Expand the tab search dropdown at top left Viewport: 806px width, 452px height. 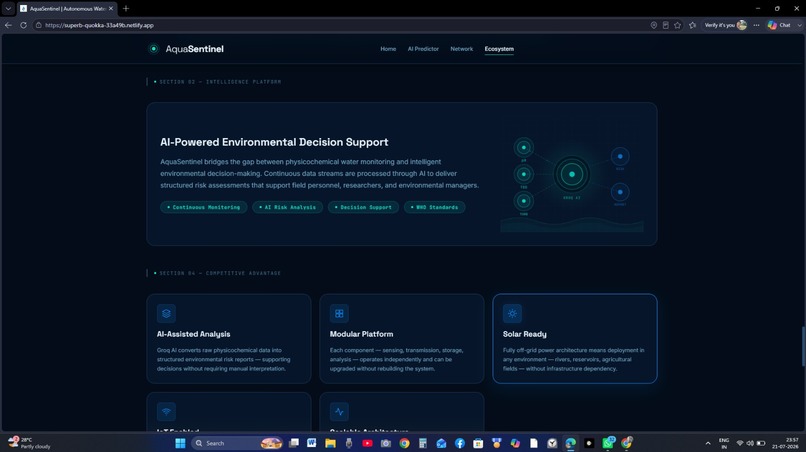click(x=8, y=8)
